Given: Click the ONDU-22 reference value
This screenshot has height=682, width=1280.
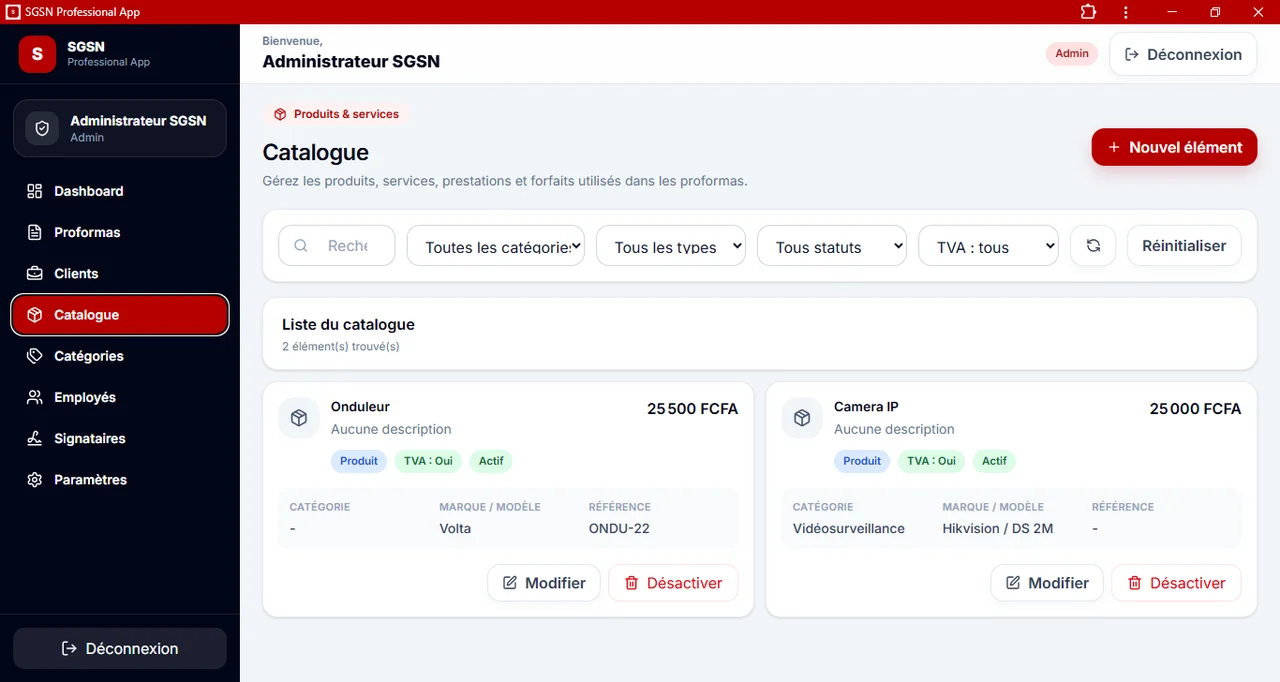Looking at the screenshot, I should pyautogui.click(x=619, y=528).
